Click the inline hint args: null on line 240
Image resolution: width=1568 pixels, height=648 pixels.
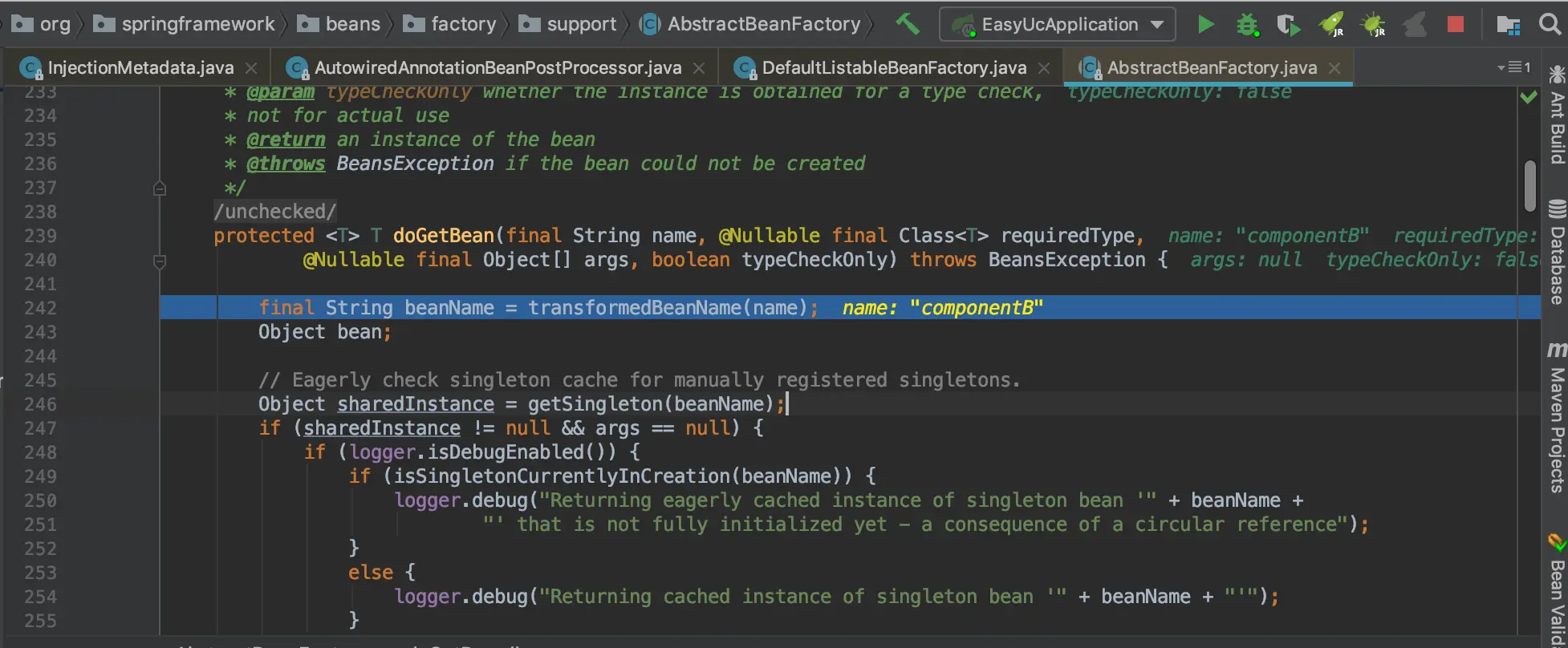(1246, 260)
